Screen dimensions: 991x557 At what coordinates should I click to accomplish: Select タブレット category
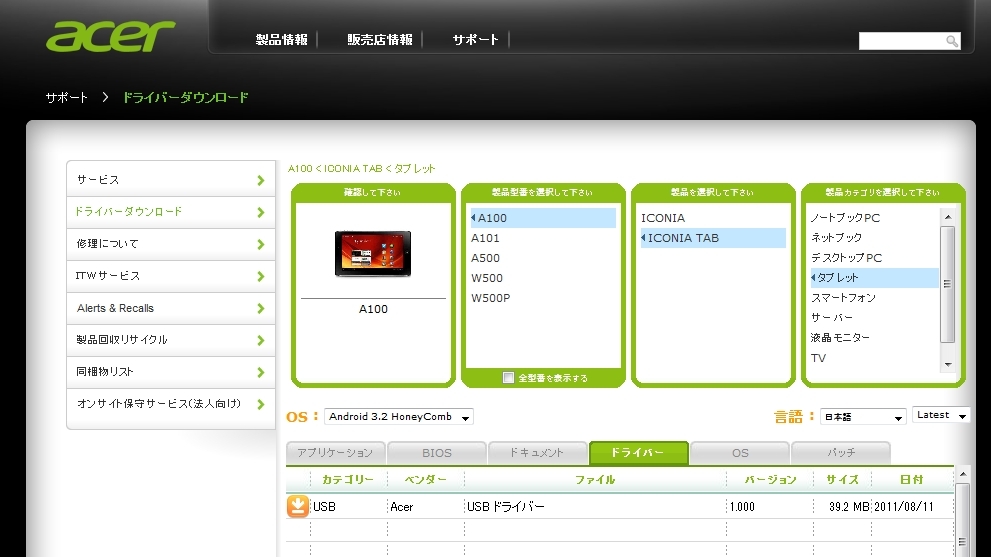[x=874, y=278]
